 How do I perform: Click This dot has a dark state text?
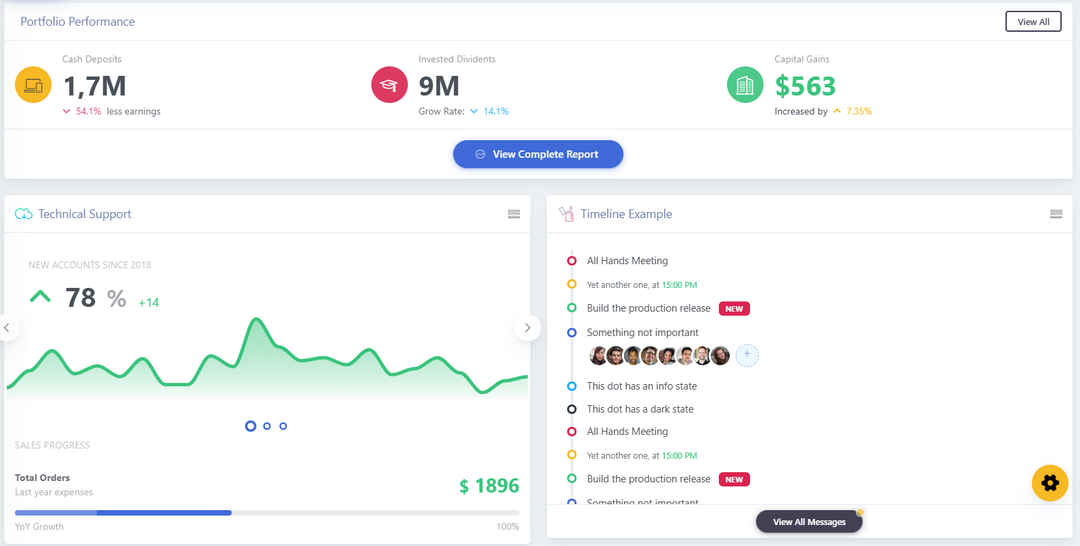(640, 409)
